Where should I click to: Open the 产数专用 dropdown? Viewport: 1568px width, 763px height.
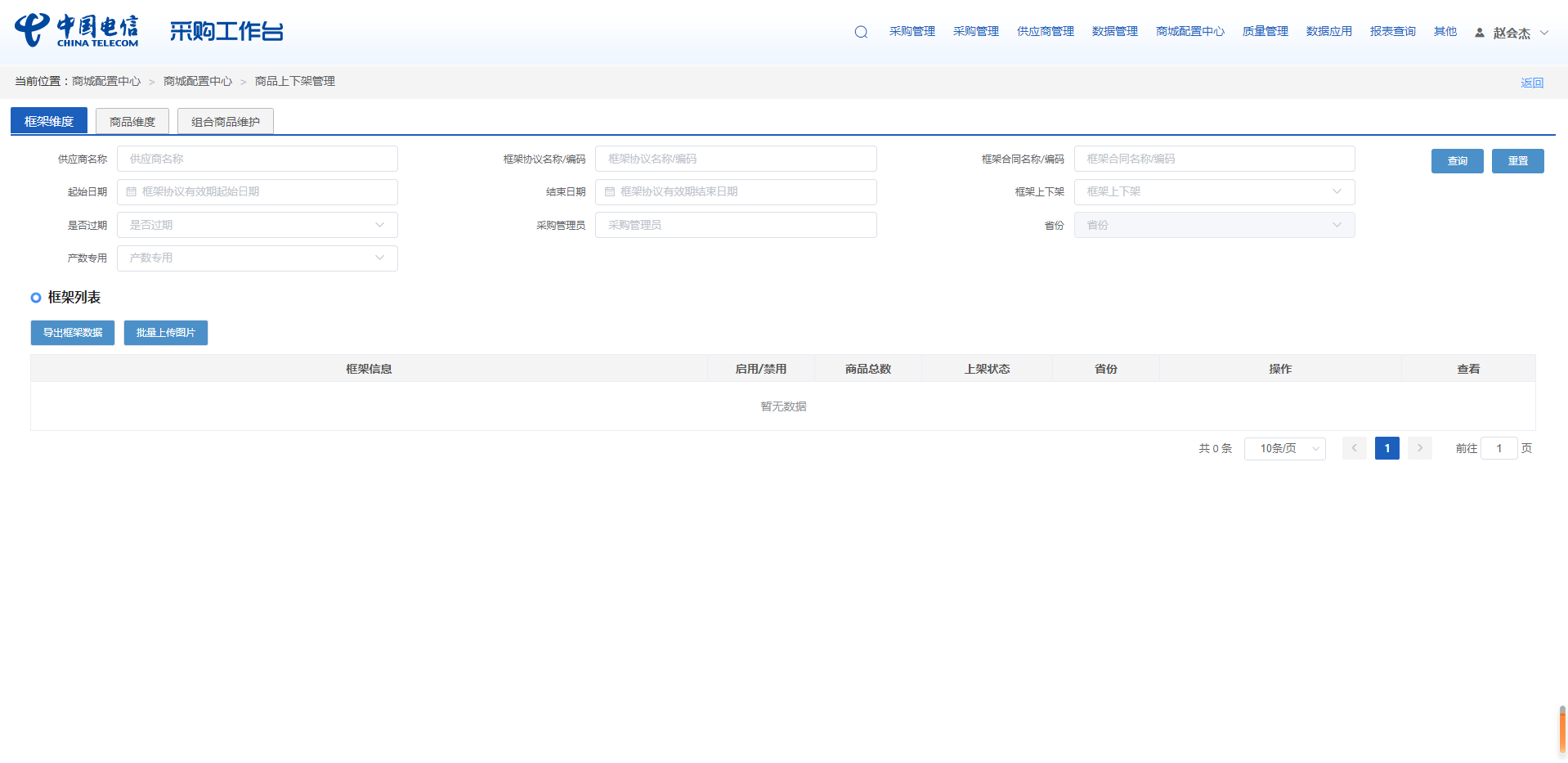(x=258, y=258)
